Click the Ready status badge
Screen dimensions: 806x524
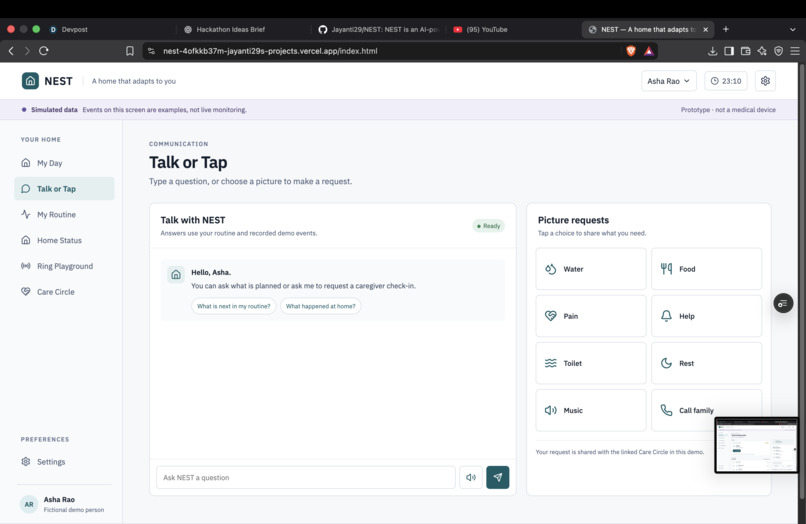click(x=488, y=226)
